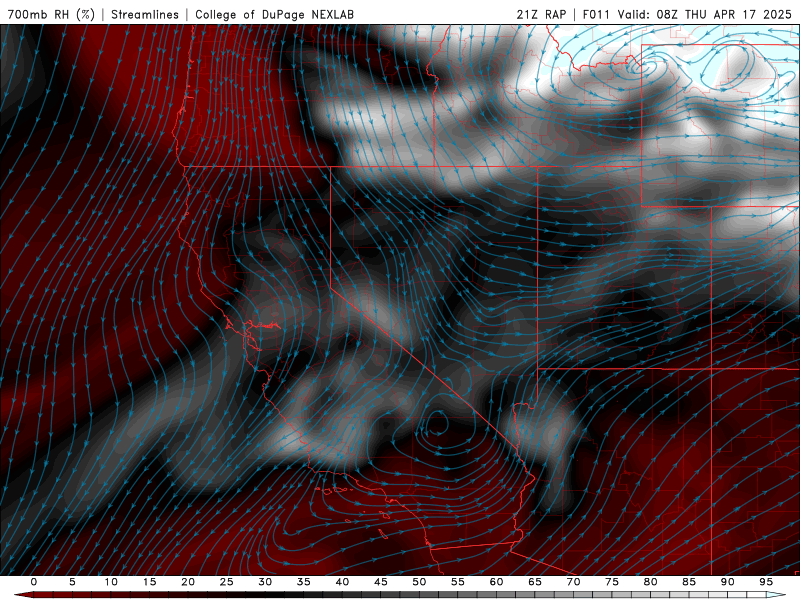
Task: Click the "College of DuPage NEXLAB" text
Action: [x=274, y=14]
